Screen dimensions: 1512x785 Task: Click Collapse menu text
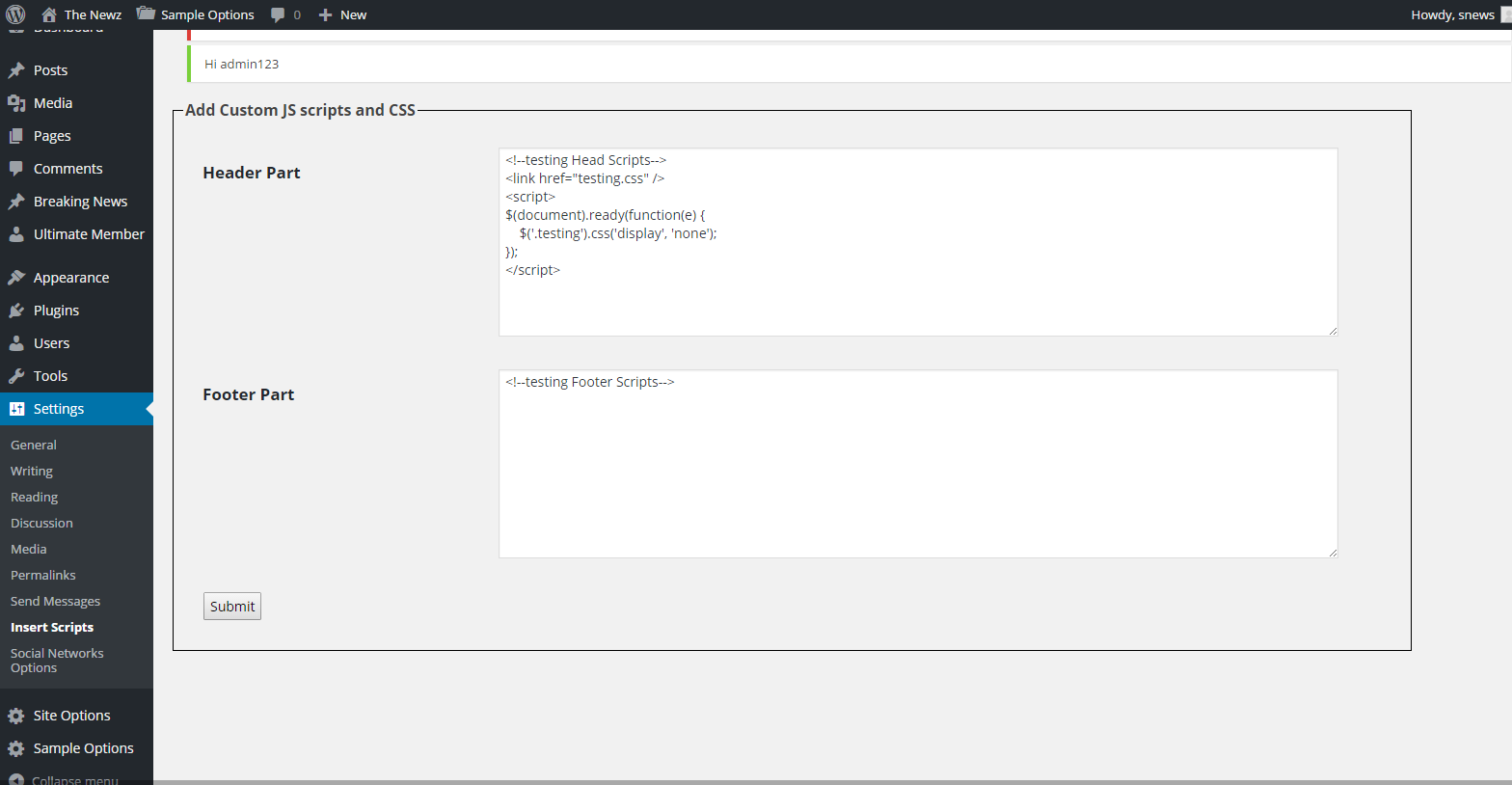[x=75, y=779]
